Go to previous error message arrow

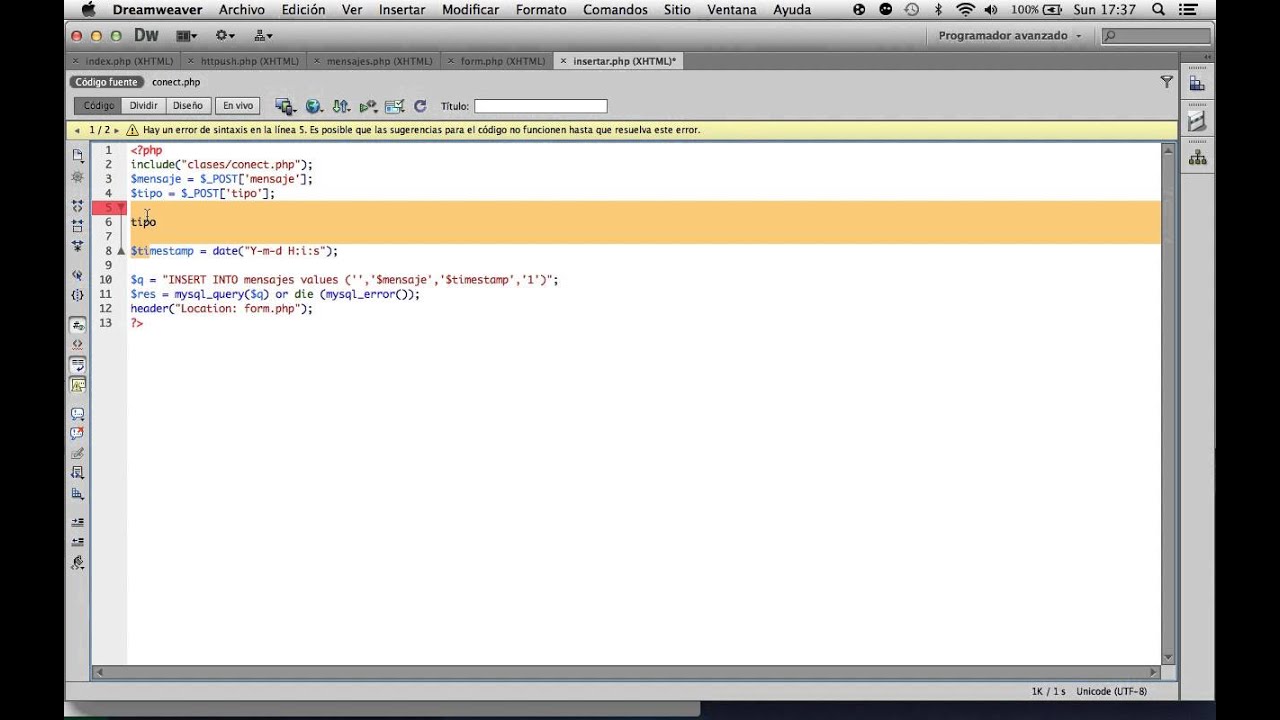pos(78,130)
